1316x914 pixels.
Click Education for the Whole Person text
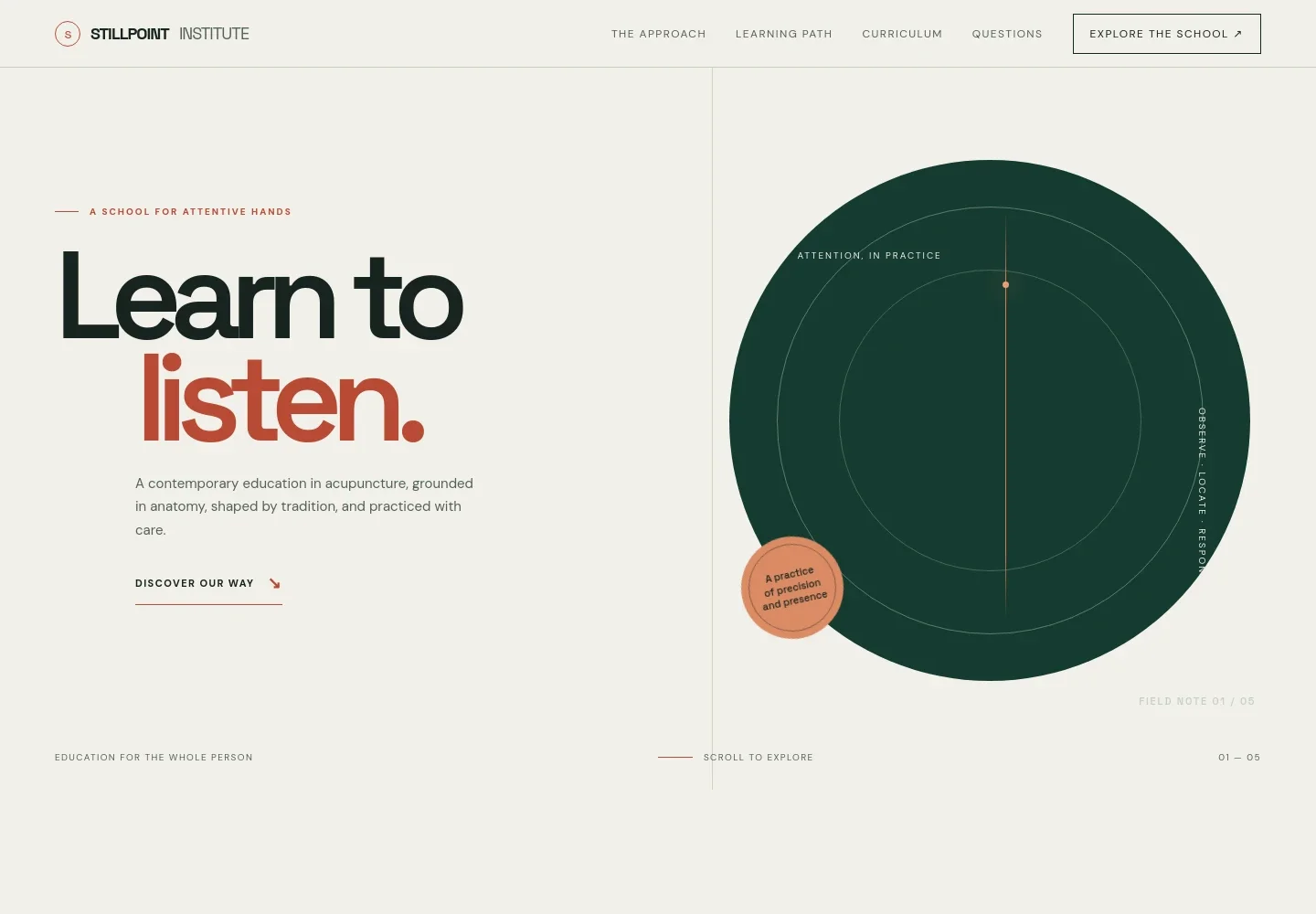click(x=154, y=758)
